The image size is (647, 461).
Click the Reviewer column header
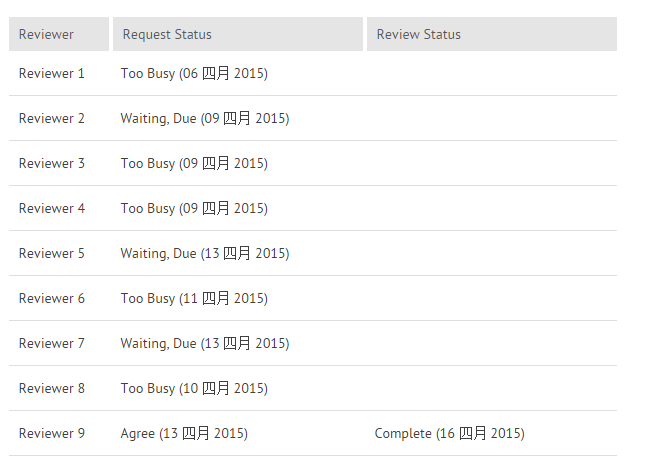coord(46,34)
